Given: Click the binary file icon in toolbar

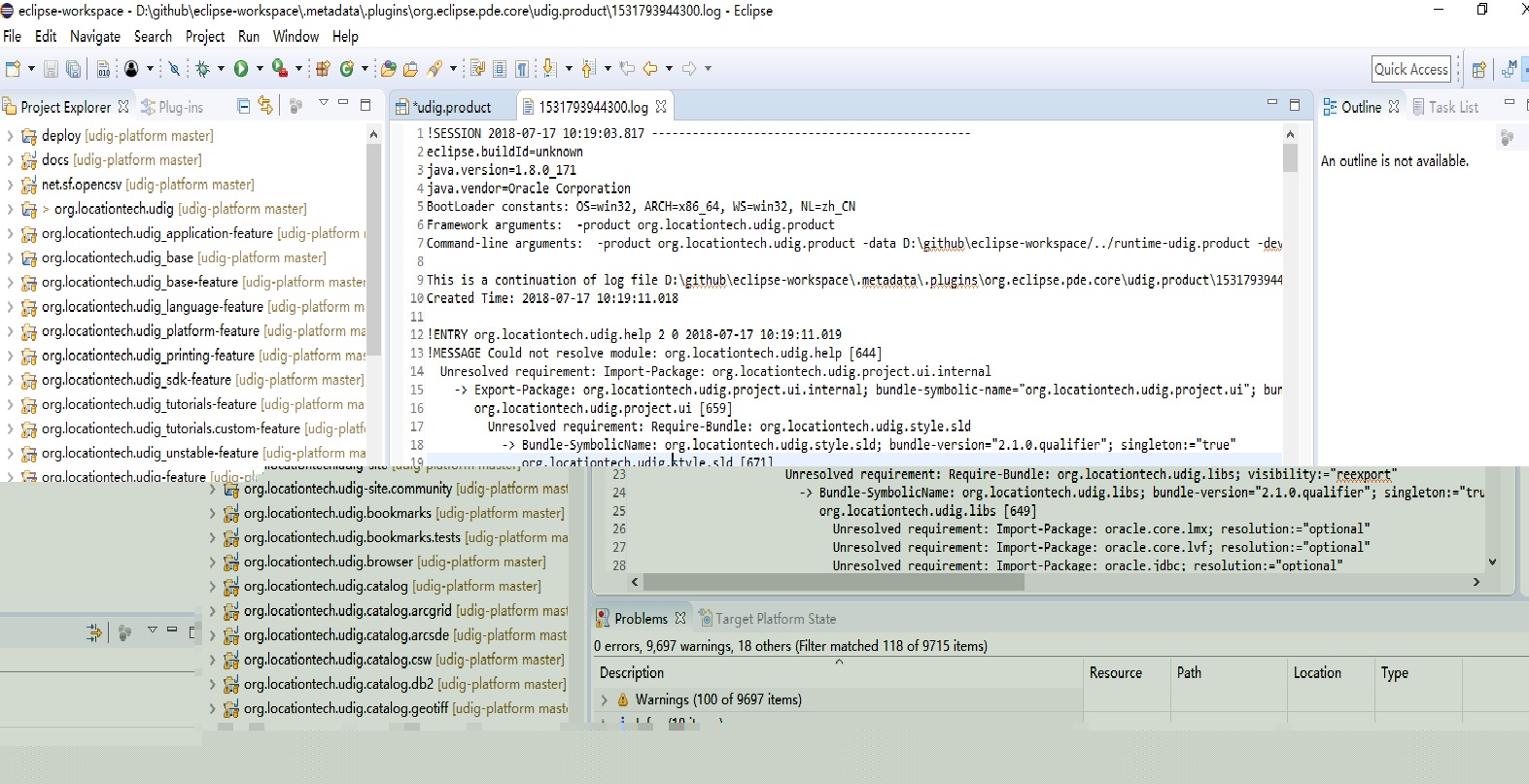Looking at the screenshot, I should (x=103, y=69).
